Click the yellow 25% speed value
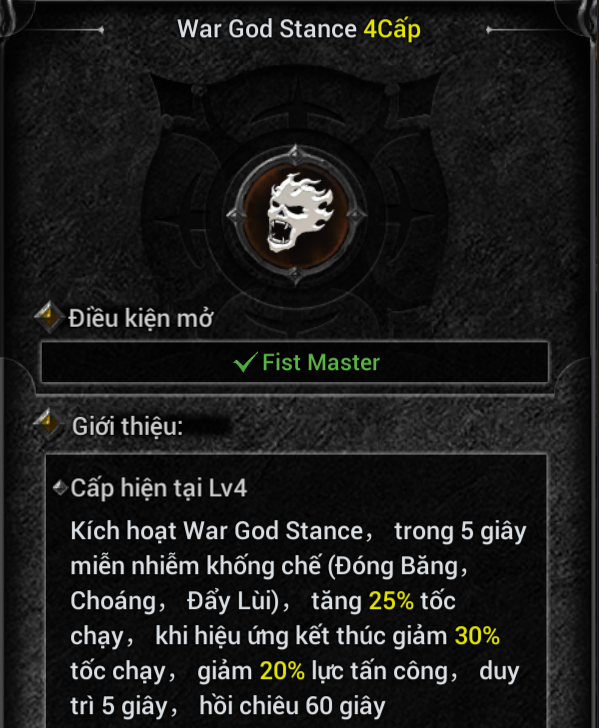The image size is (599, 728). click(x=391, y=601)
